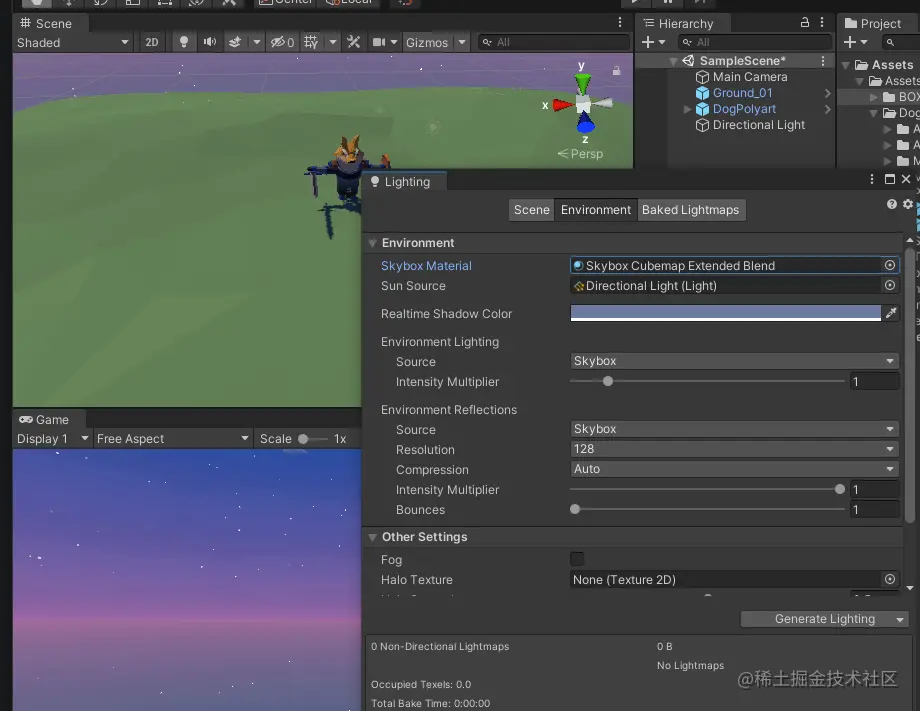This screenshot has height=711, width=920.
Task: Click blue Z axis on orientation gizmo
Action: click(585, 122)
